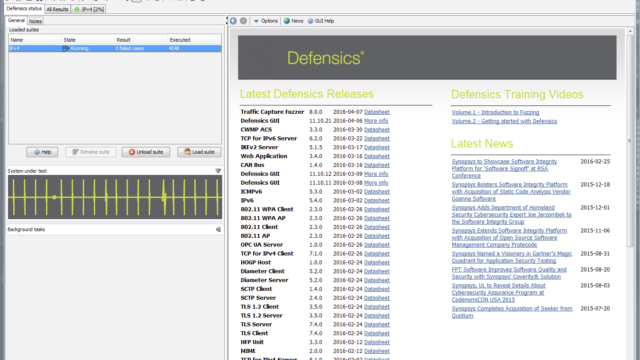Viewport: 640px width, 360px height.
Task: Open Volume.2 Getting started with Defensics video
Action: (504, 121)
